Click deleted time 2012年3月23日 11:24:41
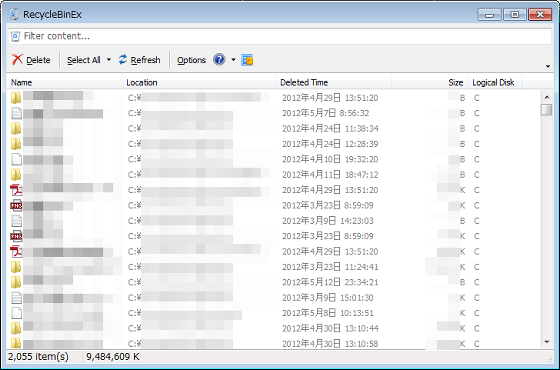 330,267
